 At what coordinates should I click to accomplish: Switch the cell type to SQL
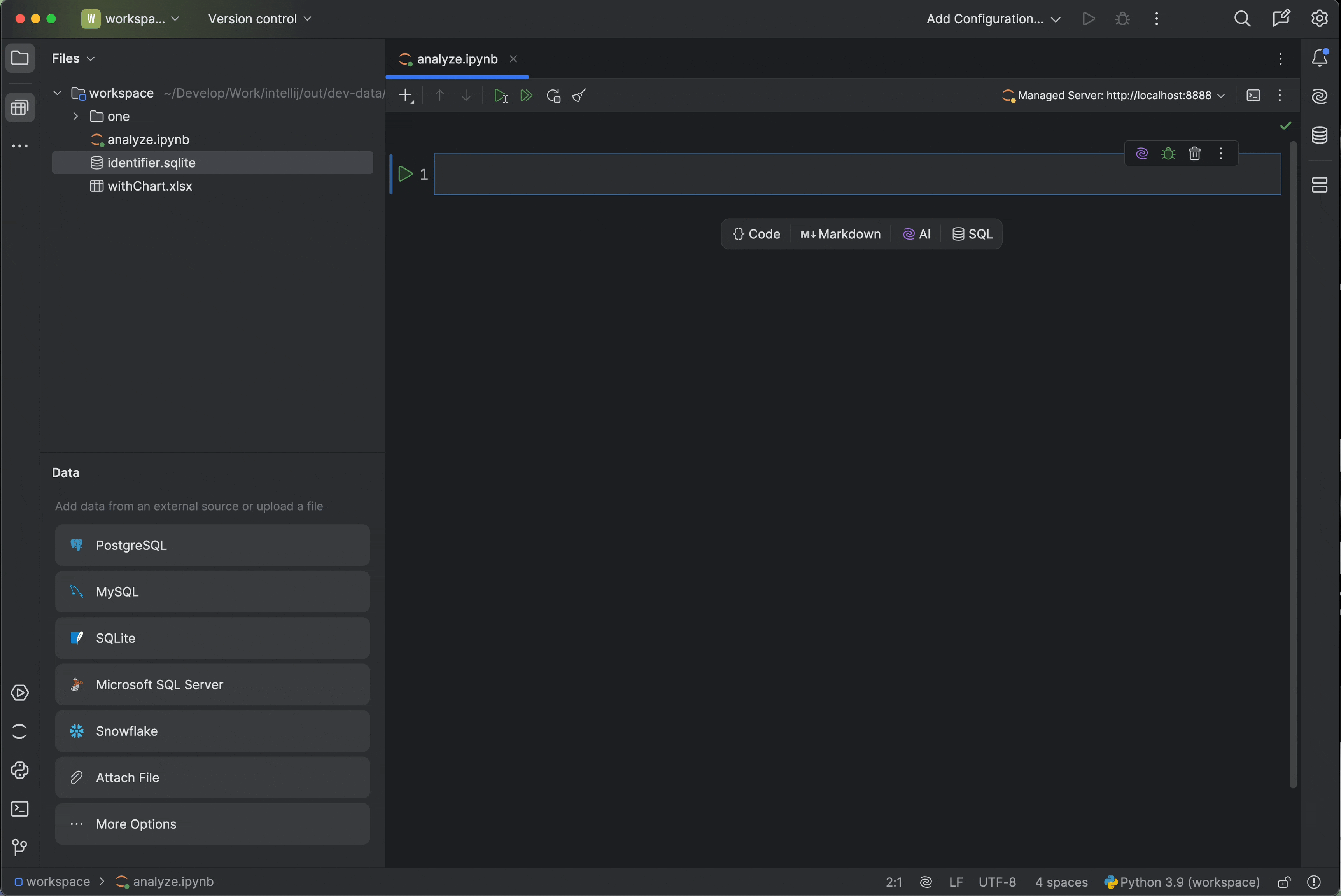[x=971, y=234]
